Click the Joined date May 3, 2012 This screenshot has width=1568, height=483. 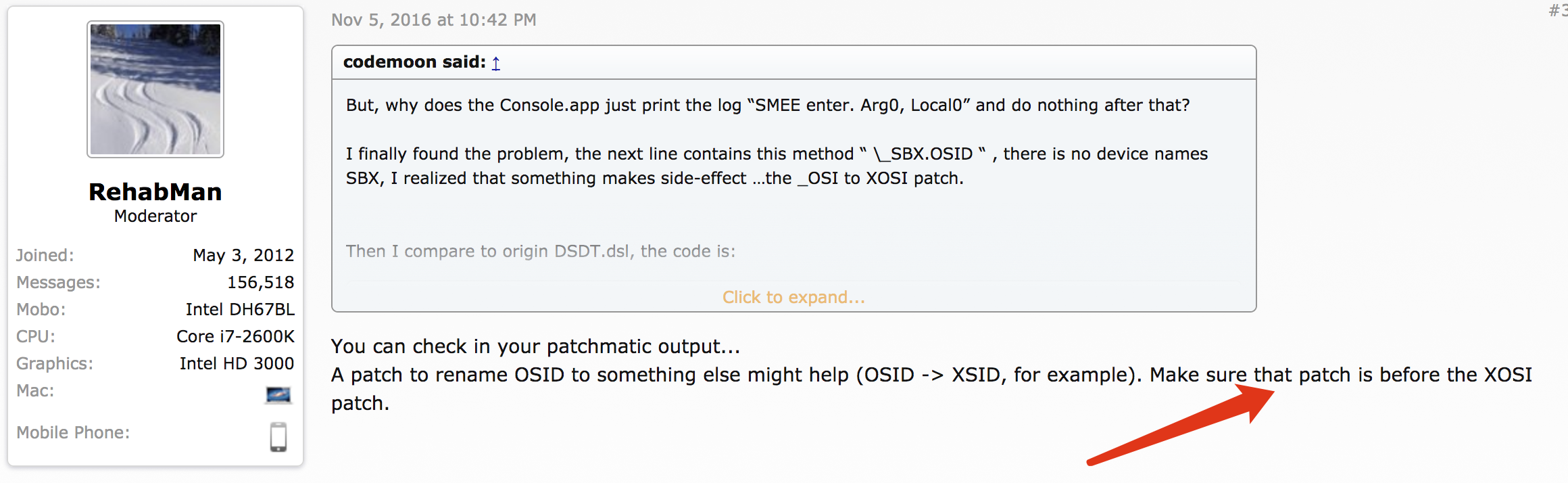243,255
